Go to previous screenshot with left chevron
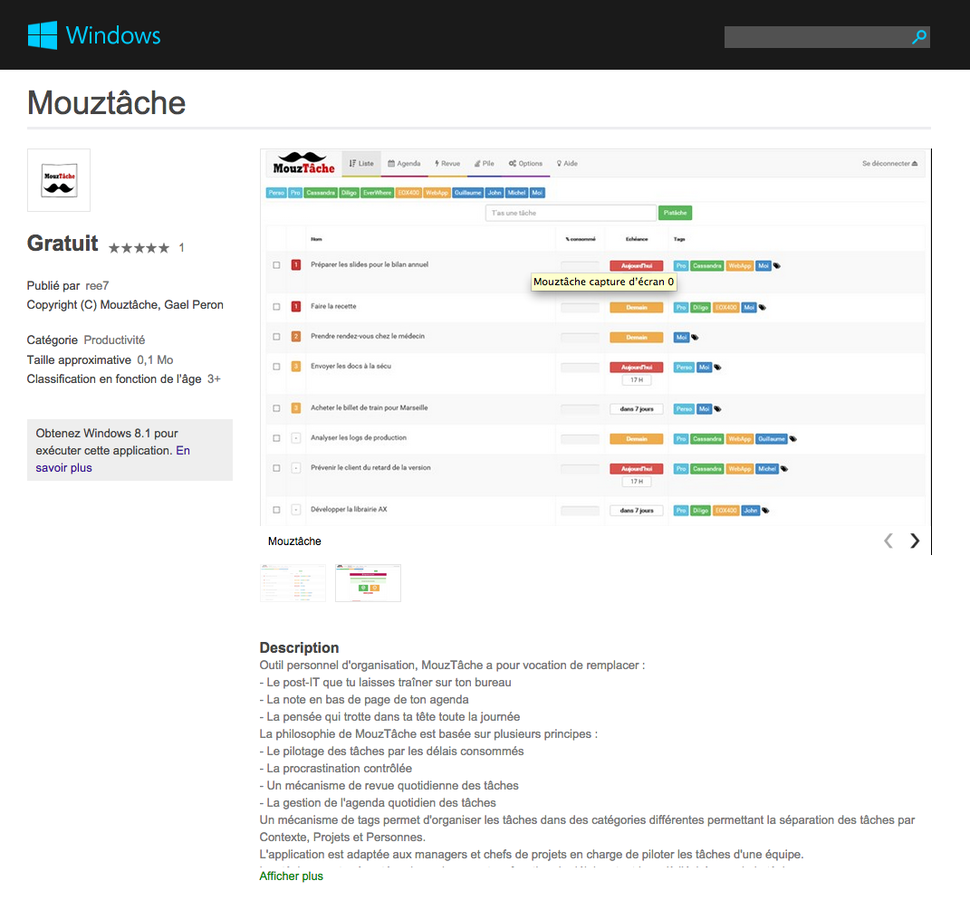The width and height of the screenshot is (970, 900). [888, 541]
